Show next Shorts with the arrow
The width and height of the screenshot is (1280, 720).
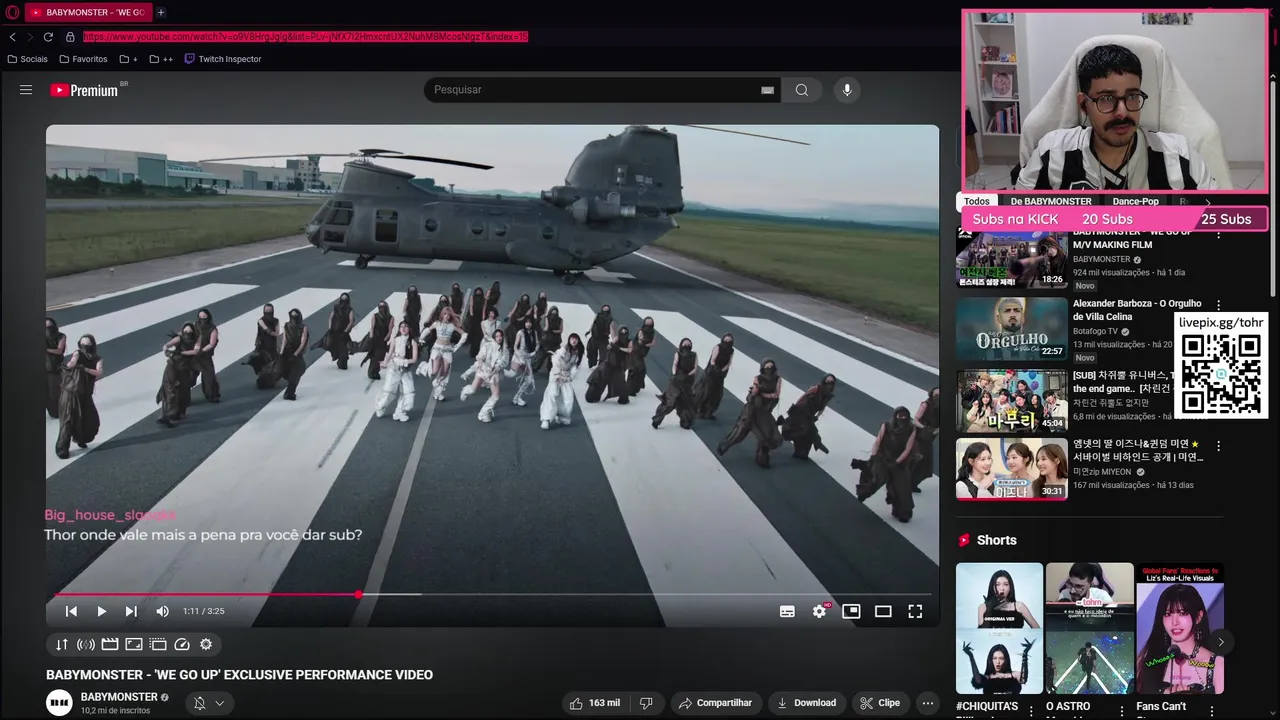pyautogui.click(x=1220, y=642)
